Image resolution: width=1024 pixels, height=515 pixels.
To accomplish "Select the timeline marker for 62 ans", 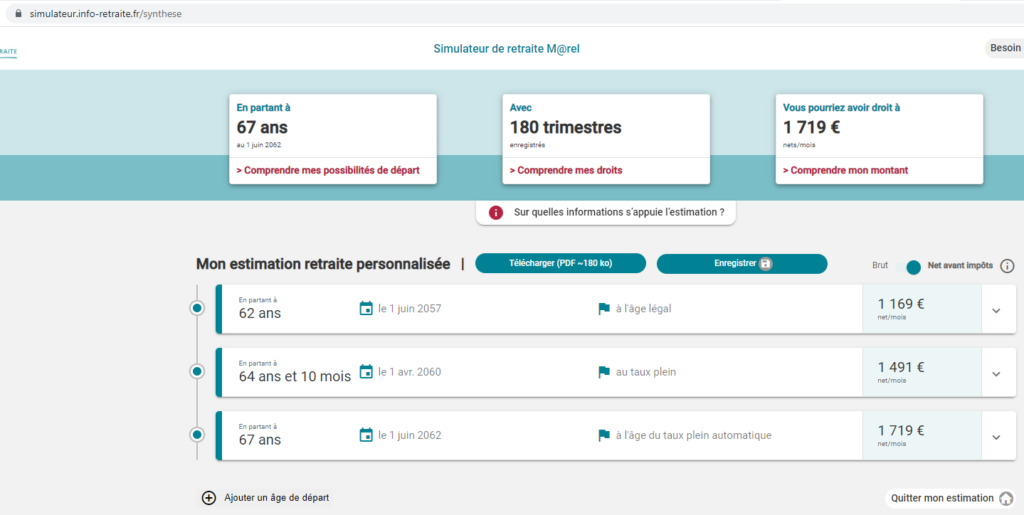I will point(197,308).
